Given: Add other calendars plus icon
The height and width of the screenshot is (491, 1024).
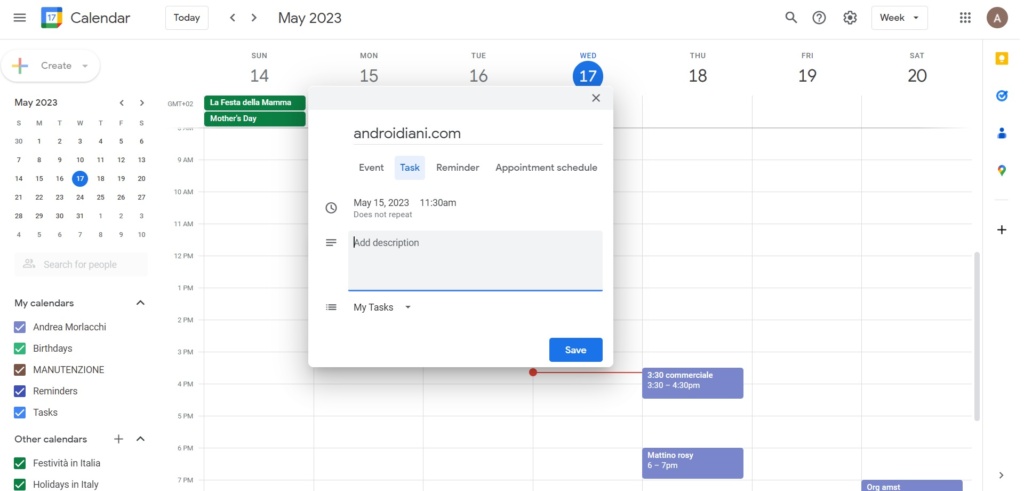Looking at the screenshot, I should (118, 439).
